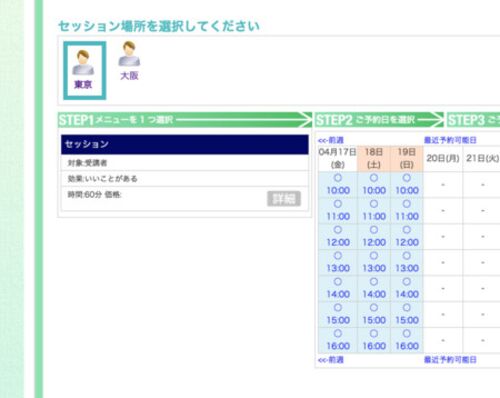Click the STEP2 ご予約日を選択 banner
500x398 pixels.
point(379,120)
